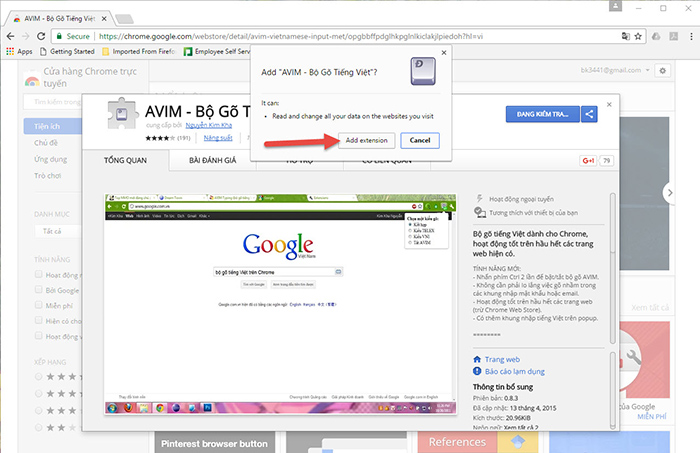
Task: Toggle the Hiện có cho checkbox
Action: click(38, 320)
